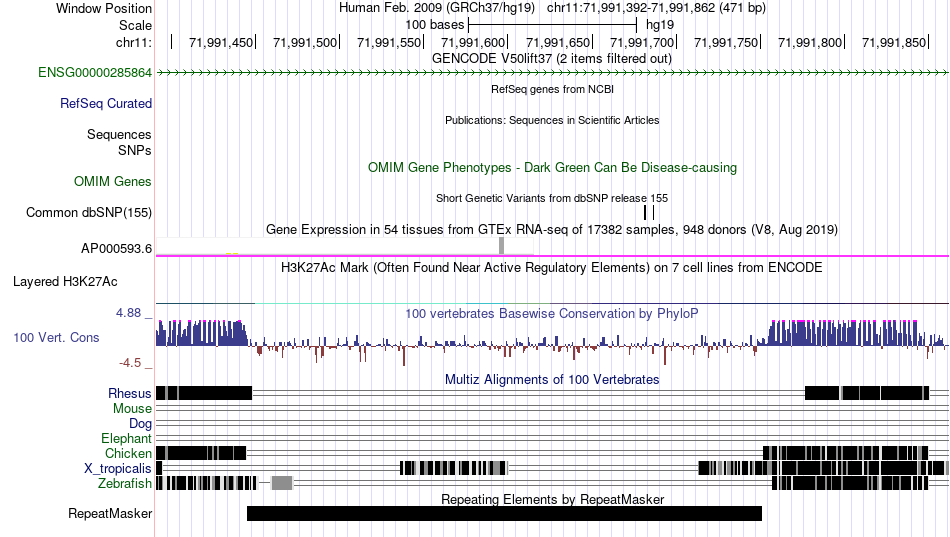This screenshot has width=950, height=537.
Task: Click the left conserved PhyloP peak region
Action: point(201,333)
